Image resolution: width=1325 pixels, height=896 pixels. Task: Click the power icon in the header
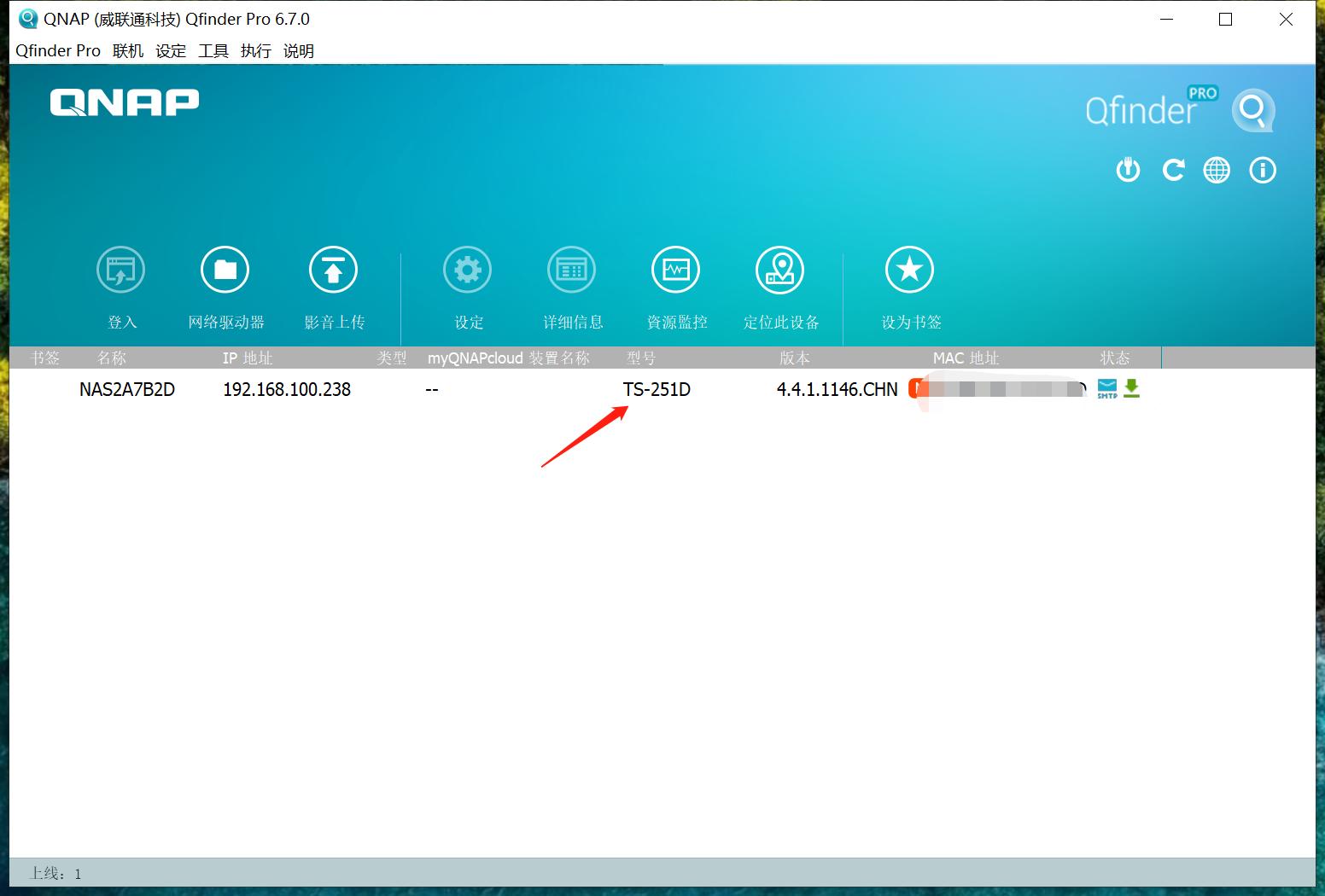click(1129, 171)
